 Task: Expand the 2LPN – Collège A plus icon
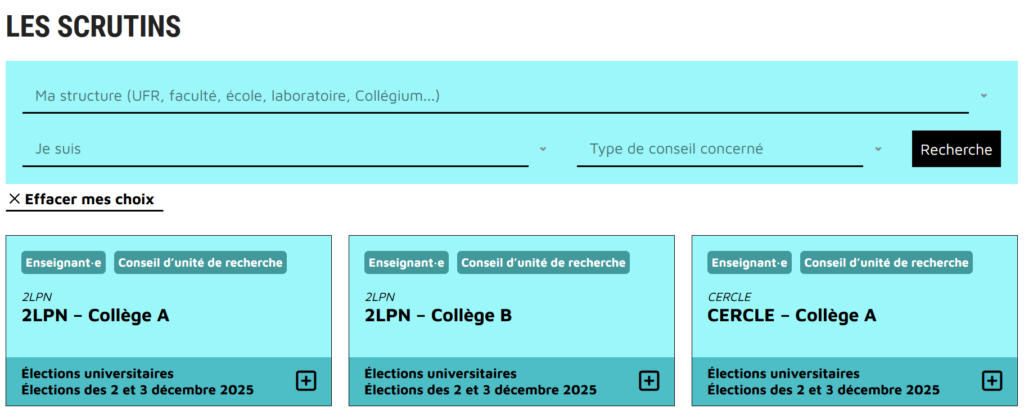[x=306, y=381]
